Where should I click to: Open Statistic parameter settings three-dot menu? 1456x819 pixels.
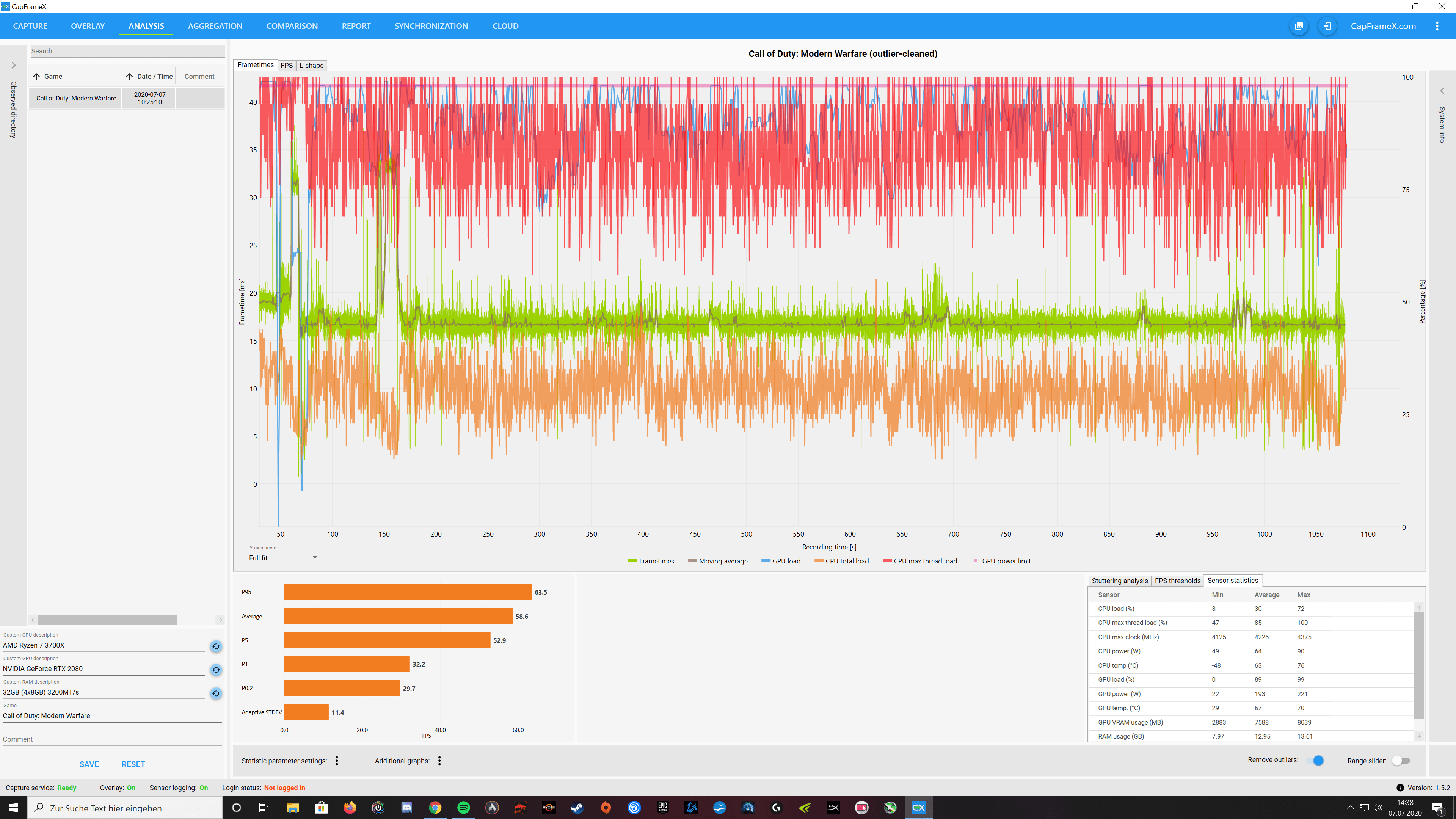[x=337, y=761]
